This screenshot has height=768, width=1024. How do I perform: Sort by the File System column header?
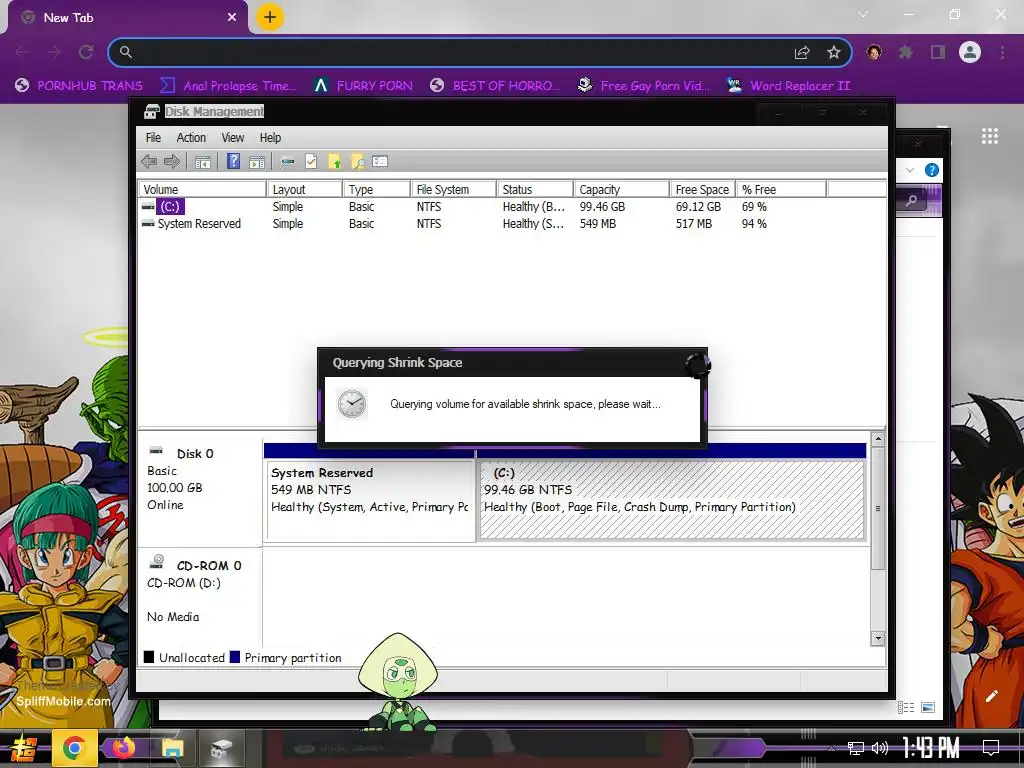pyautogui.click(x=454, y=189)
